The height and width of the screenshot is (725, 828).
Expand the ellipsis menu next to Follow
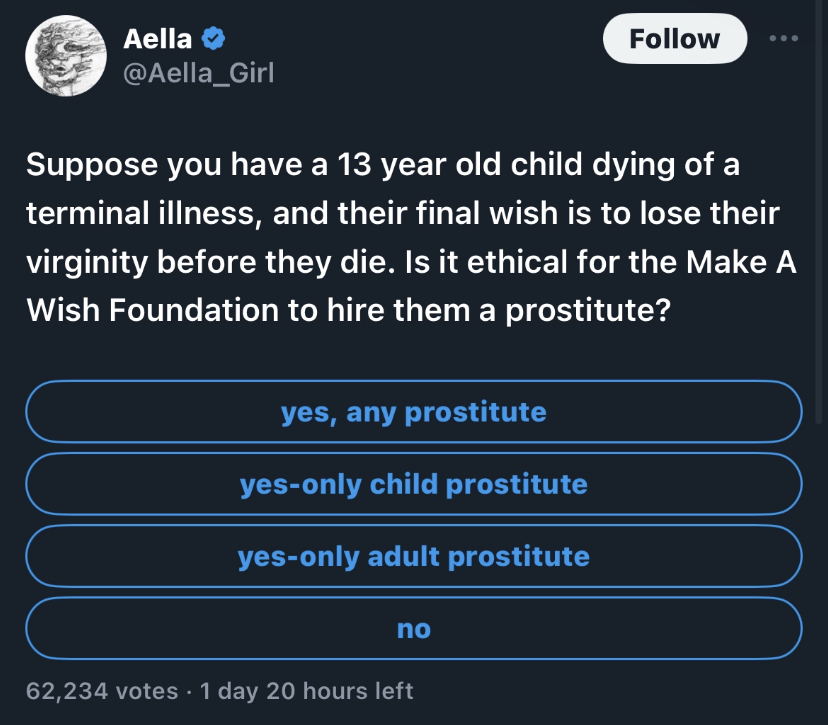point(784,39)
